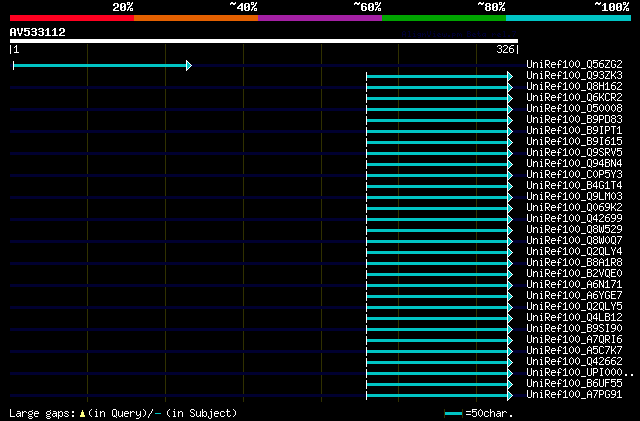640x421 pixels.
Task: Click the cyan alignment bar for Q9SRV5
Action: coord(437,154)
